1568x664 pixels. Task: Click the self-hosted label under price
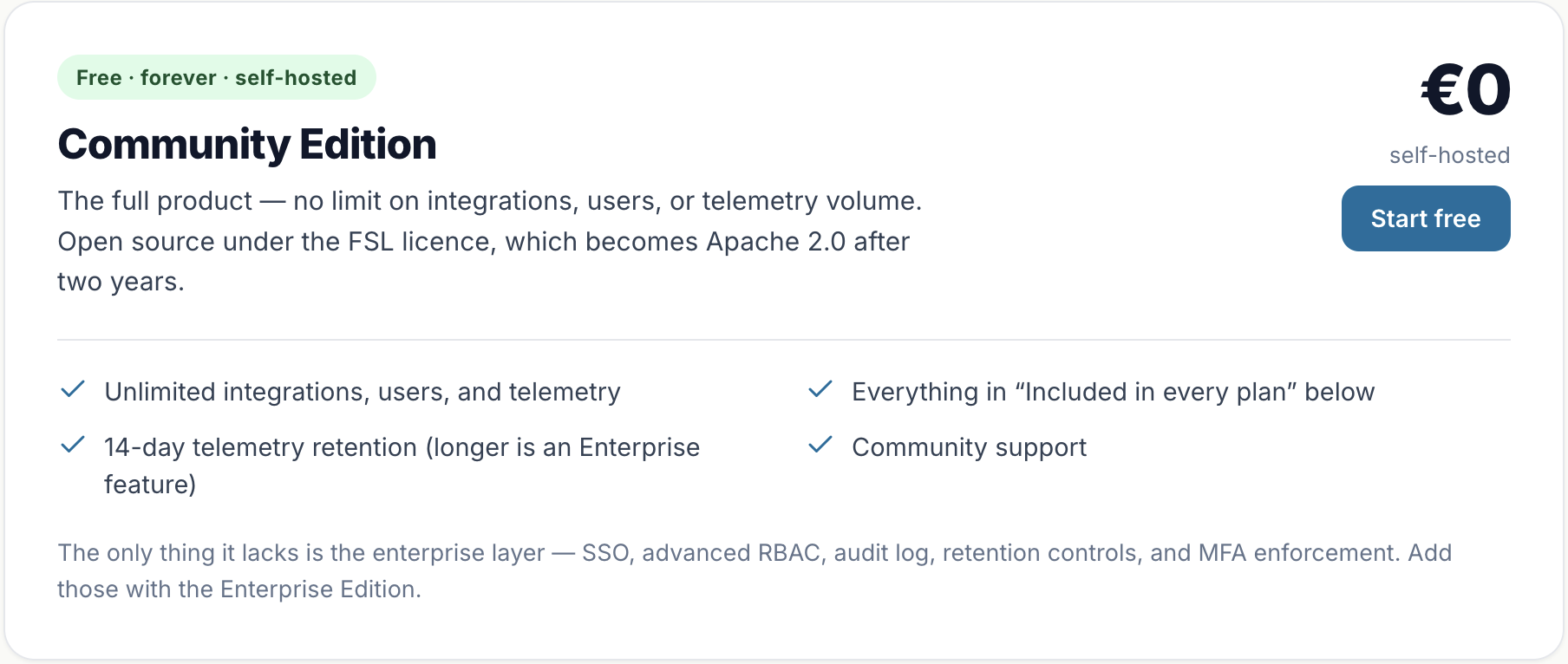(x=1450, y=155)
